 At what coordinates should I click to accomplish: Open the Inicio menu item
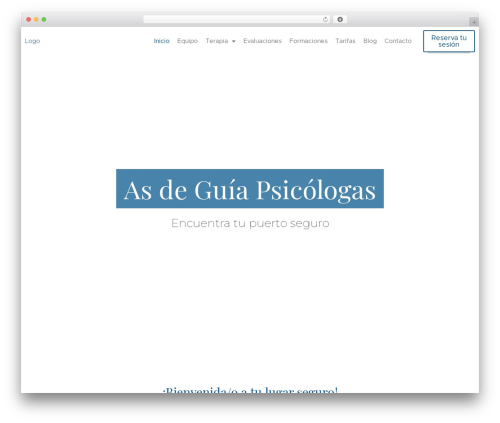coord(161,41)
